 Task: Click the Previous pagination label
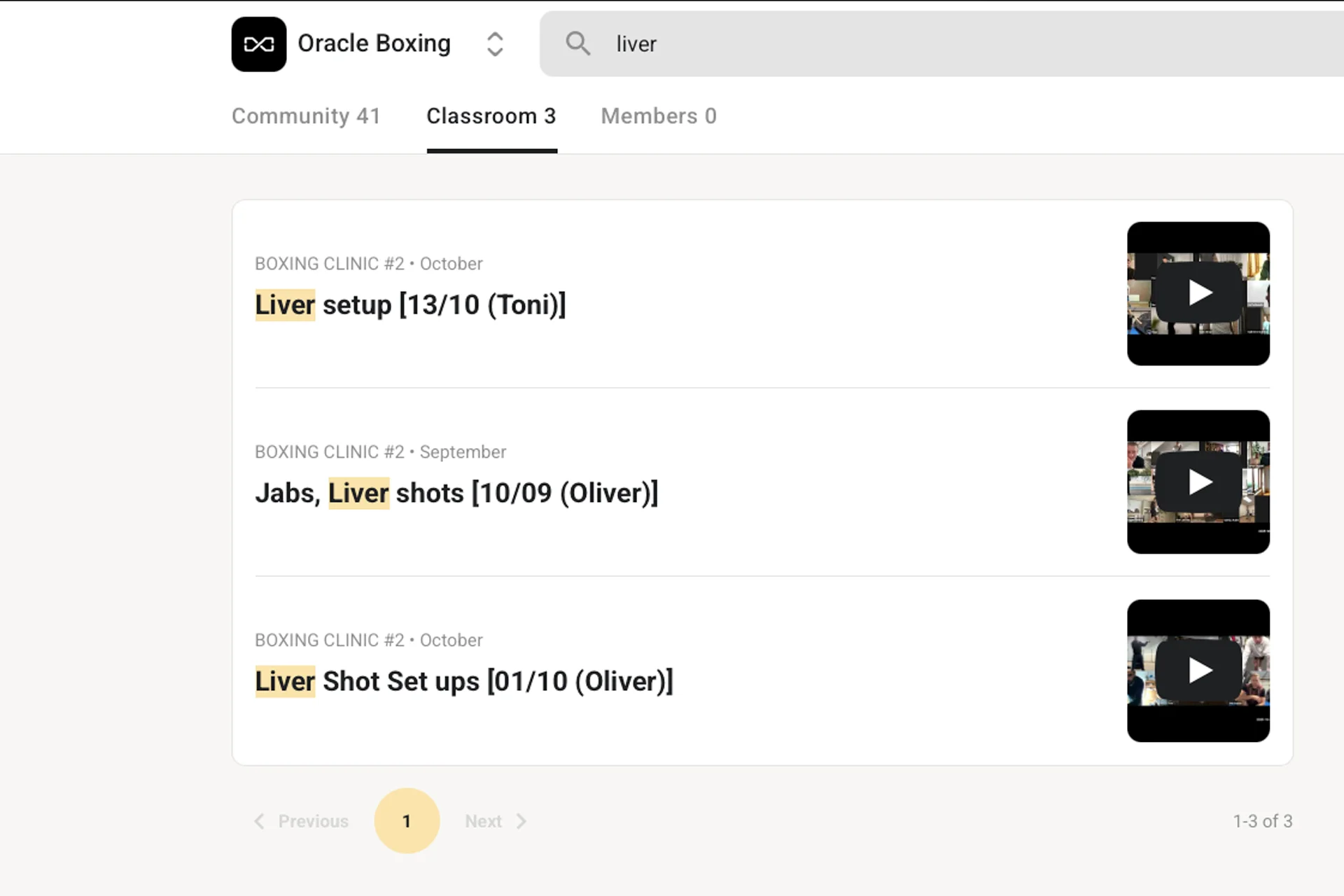[x=314, y=820]
